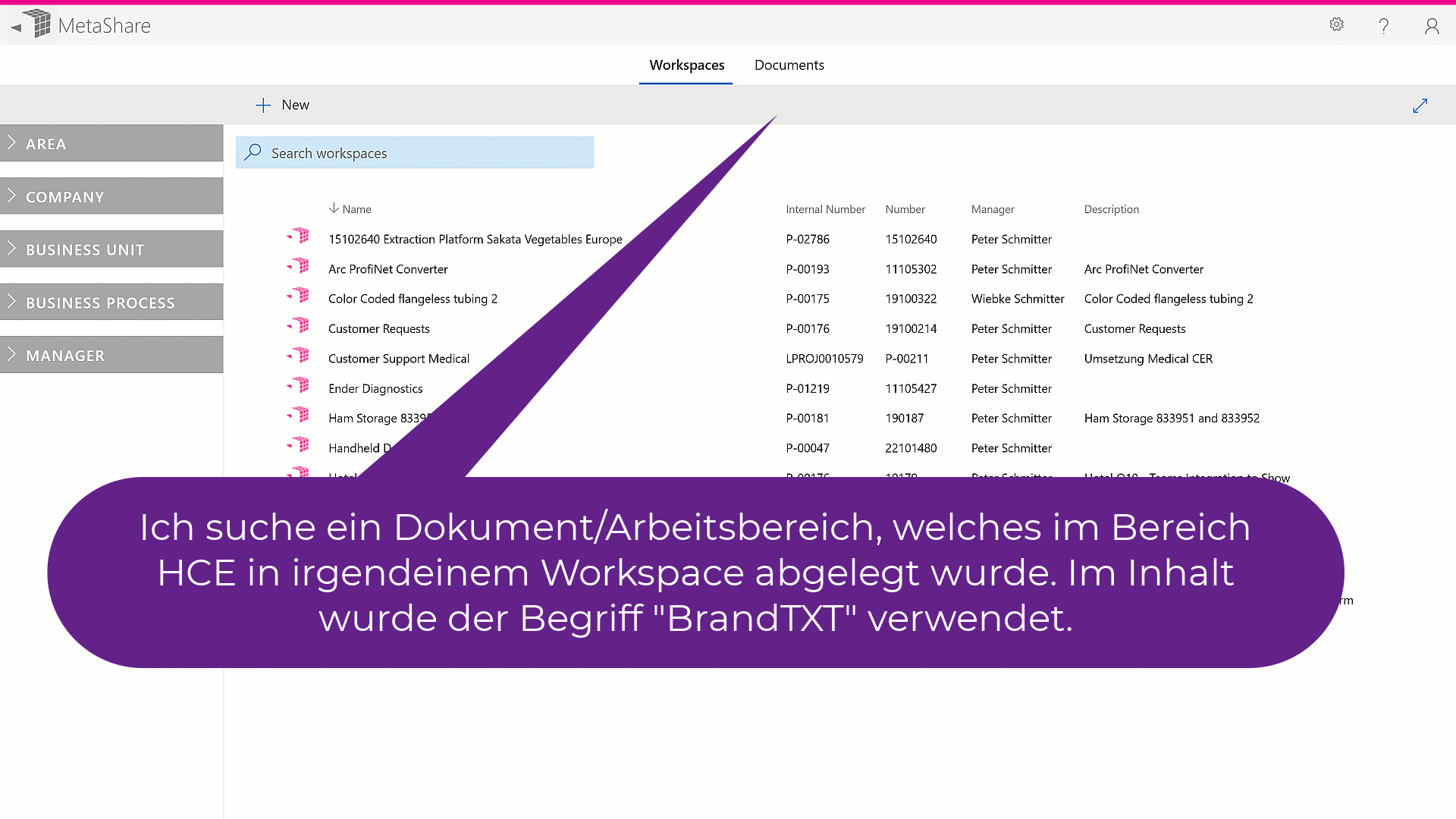
Task: Click the New workspace button
Action: (283, 105)
